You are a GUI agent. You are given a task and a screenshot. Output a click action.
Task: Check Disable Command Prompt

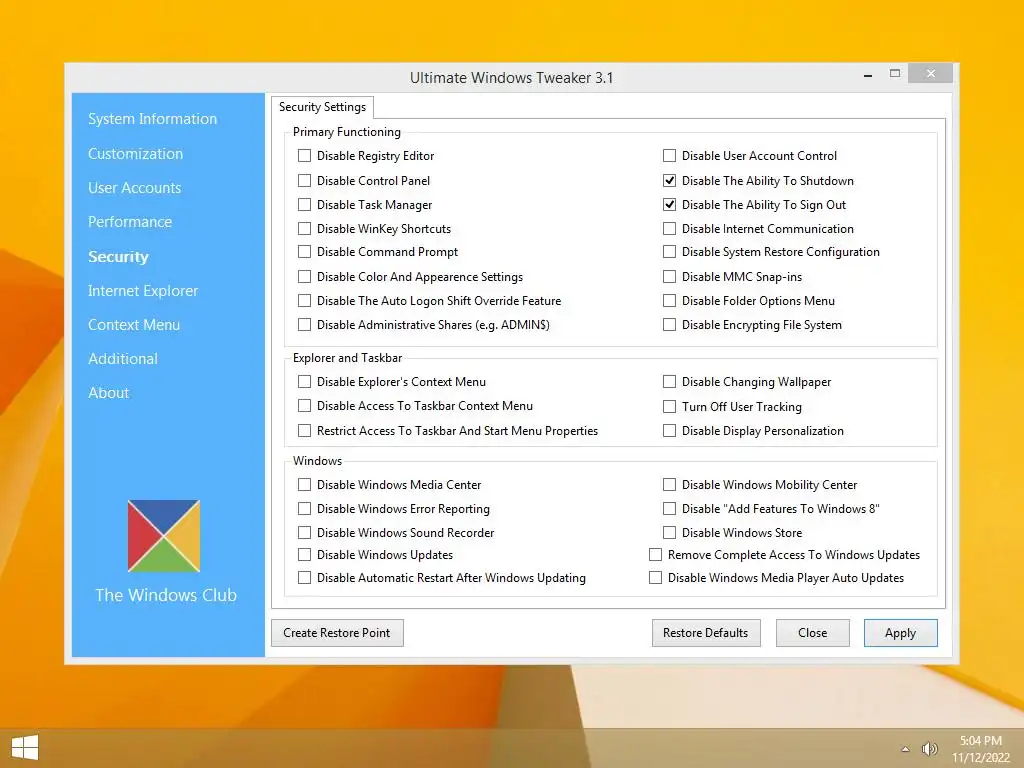pos(304,251)
